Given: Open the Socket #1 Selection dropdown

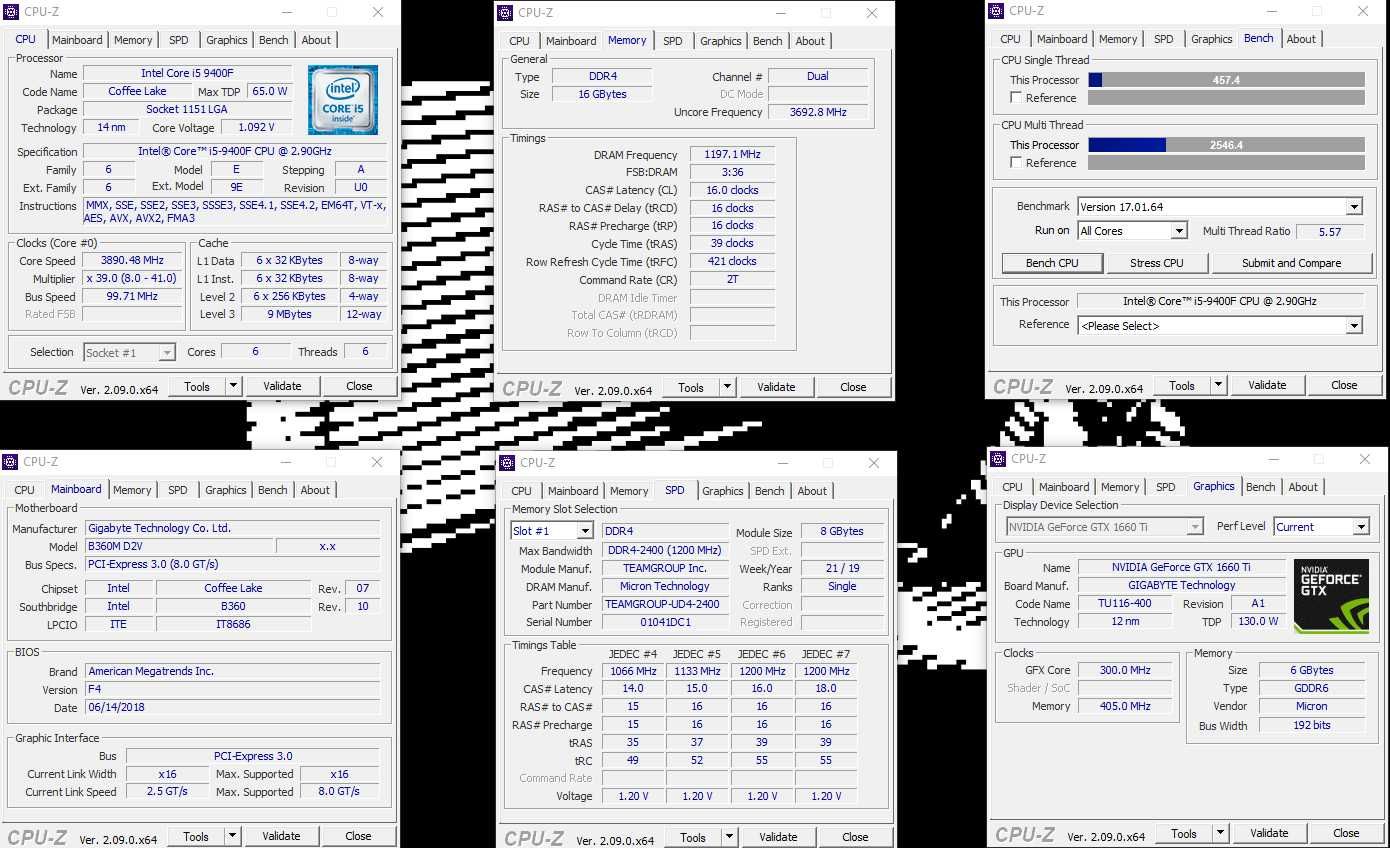Looking at the screenshot, I should click(166, 353).
